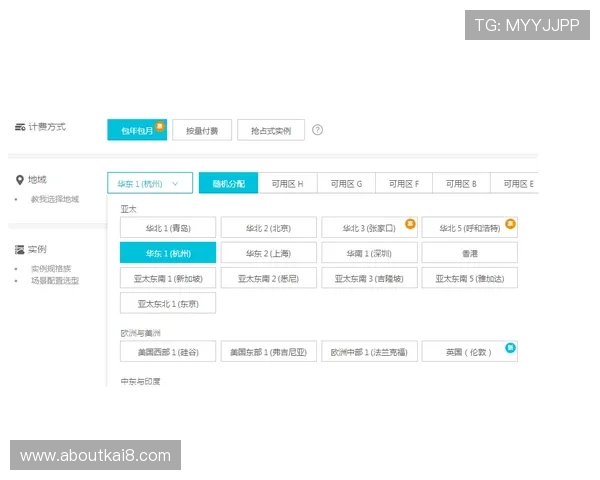Select 可用区 H zone
This screenshot has height=480, width=600.
[x=287, y=183]
